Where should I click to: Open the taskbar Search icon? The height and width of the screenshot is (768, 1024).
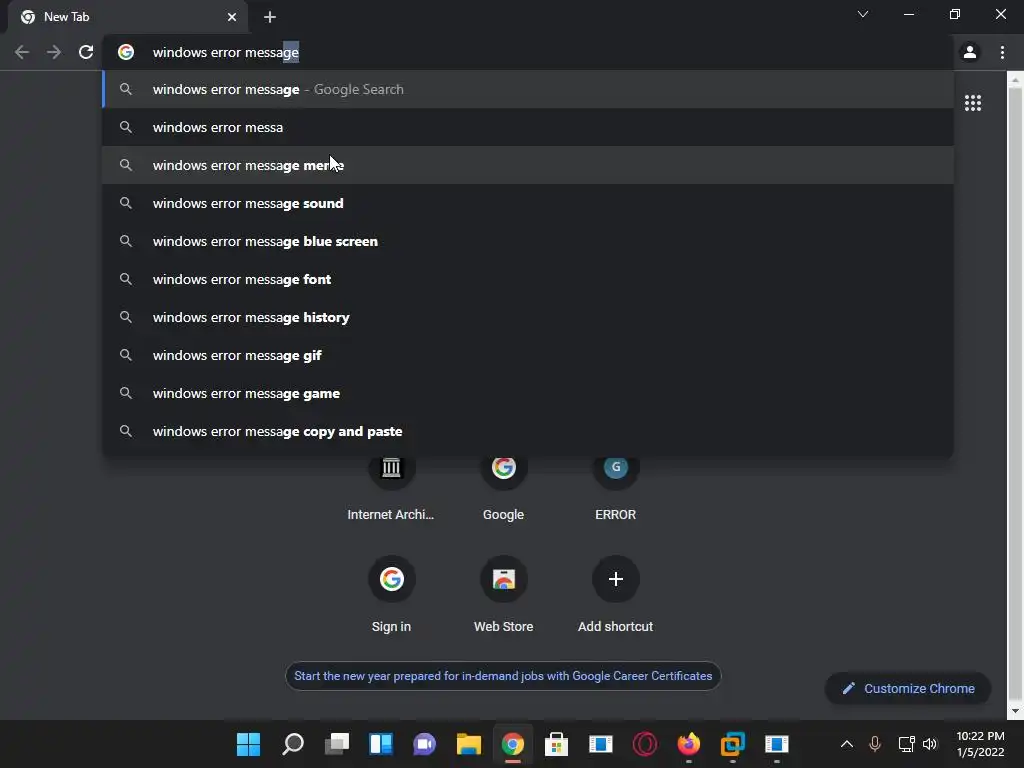point(293,744)
